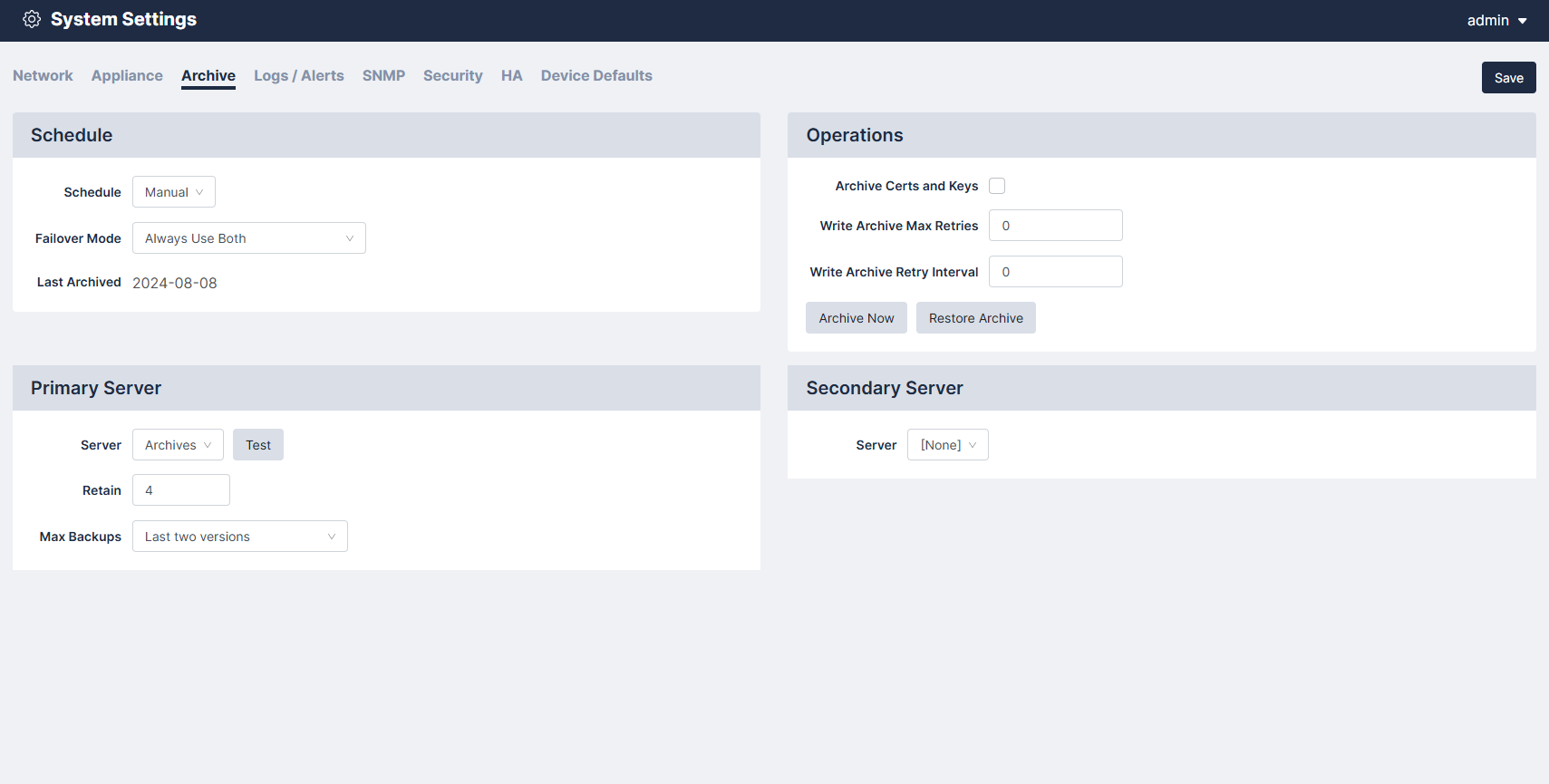Expand the Schedule dropdown set to Manual

[174, 192]
